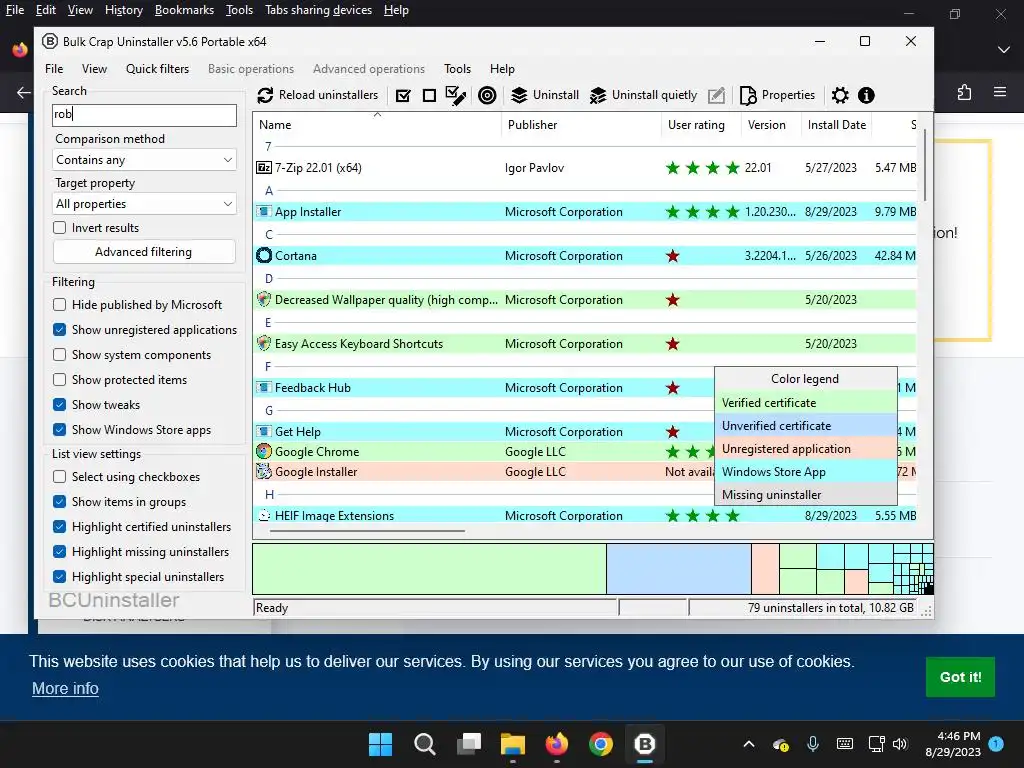Click the large green treemap block
Viewport: 1024px width, 768px height.
tap(429, 569)
